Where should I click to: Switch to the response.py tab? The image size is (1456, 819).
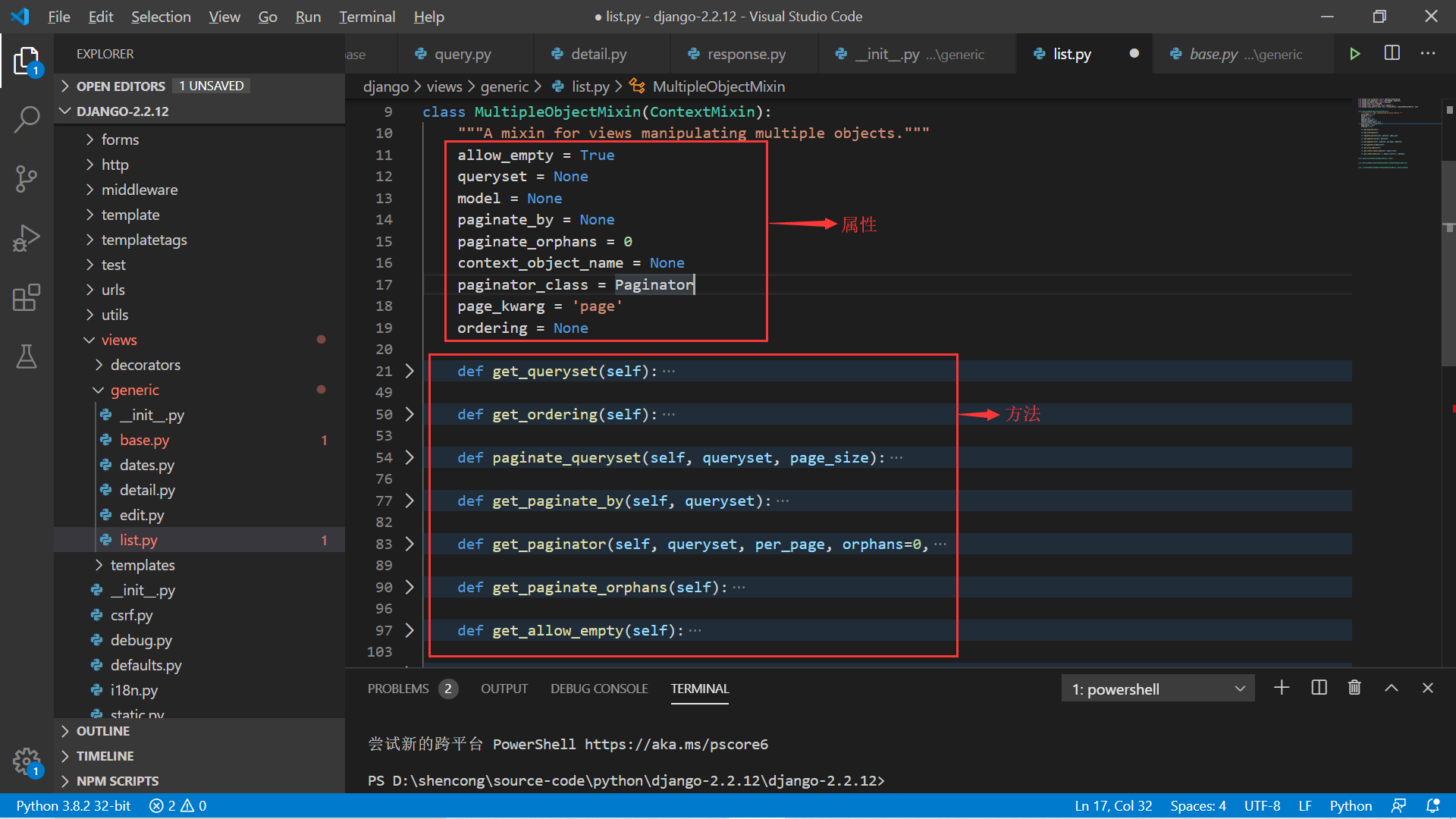tap(745, 54)
